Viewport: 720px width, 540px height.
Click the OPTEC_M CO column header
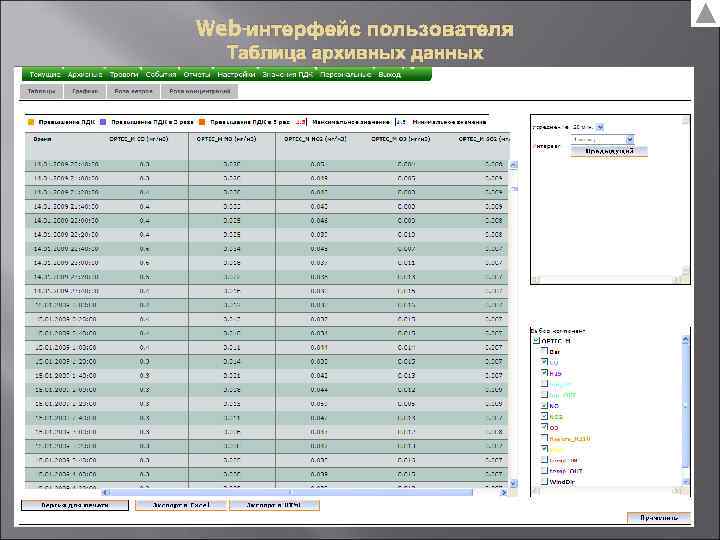coord(139,139)
